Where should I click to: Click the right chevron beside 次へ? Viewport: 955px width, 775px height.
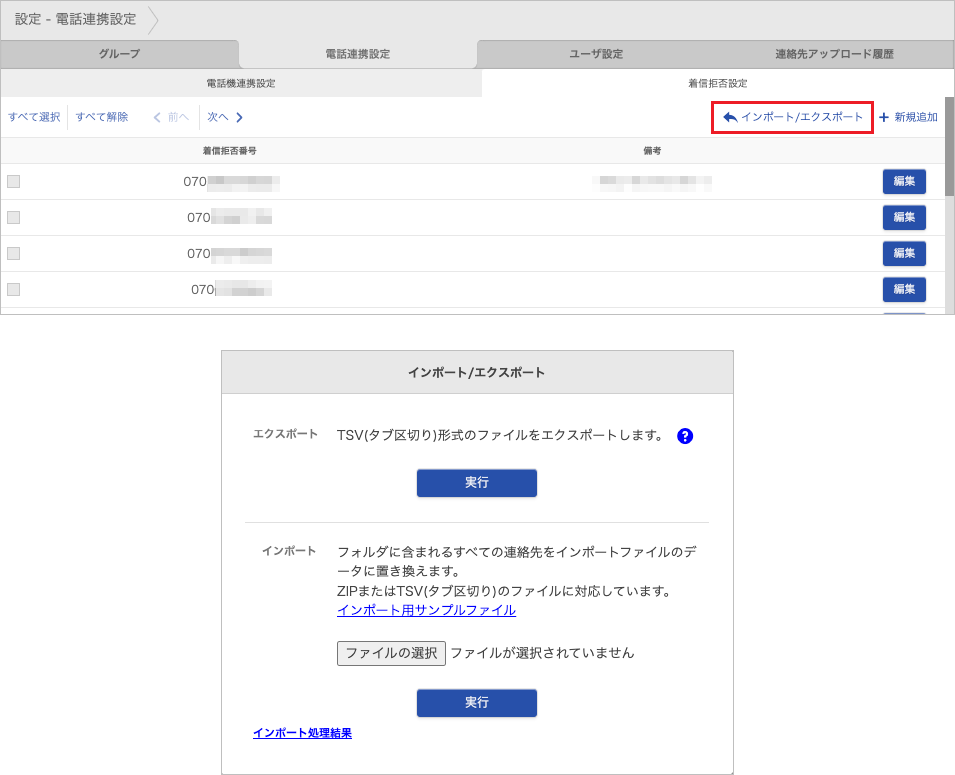point(239,117)
